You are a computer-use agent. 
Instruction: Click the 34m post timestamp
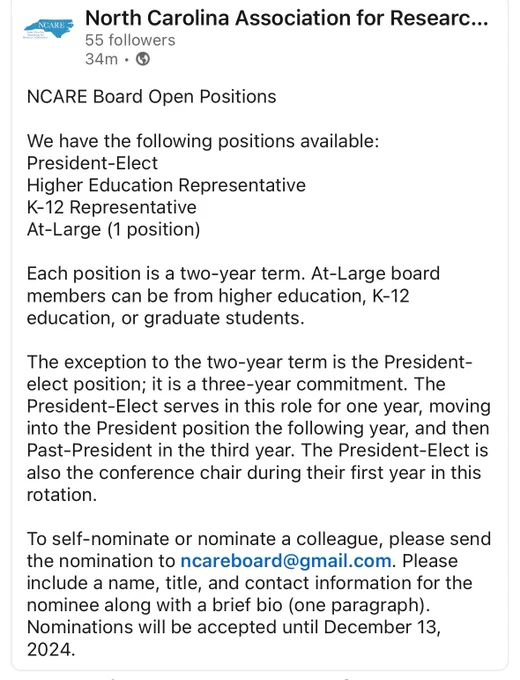click(x=101, y=59)
